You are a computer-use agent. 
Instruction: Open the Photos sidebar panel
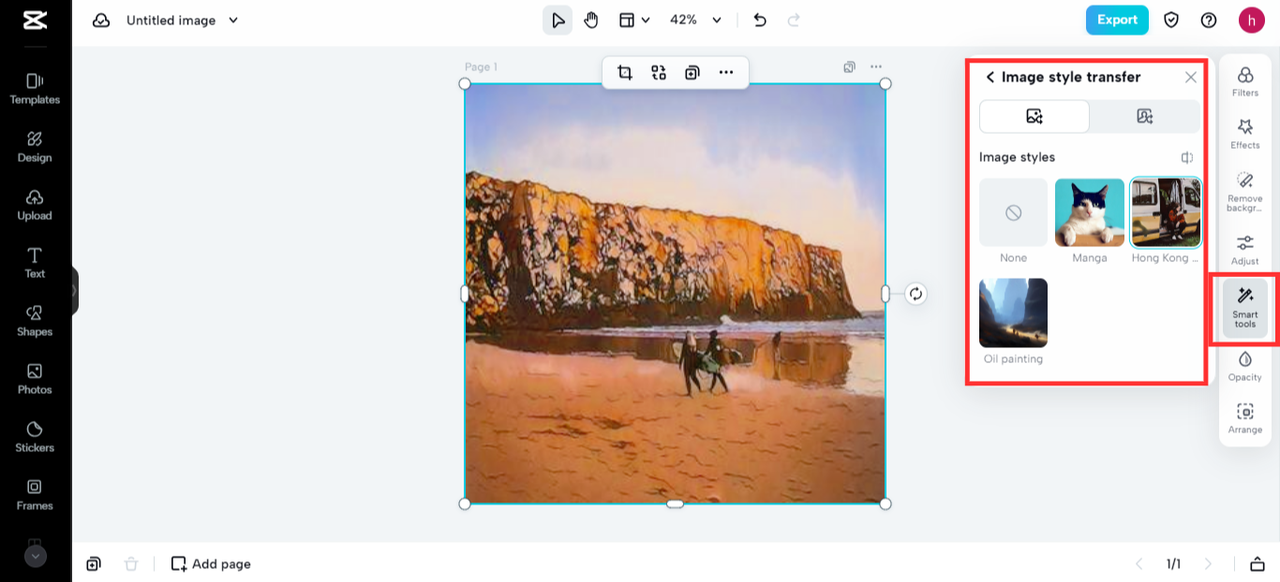(x=35, y=378)
